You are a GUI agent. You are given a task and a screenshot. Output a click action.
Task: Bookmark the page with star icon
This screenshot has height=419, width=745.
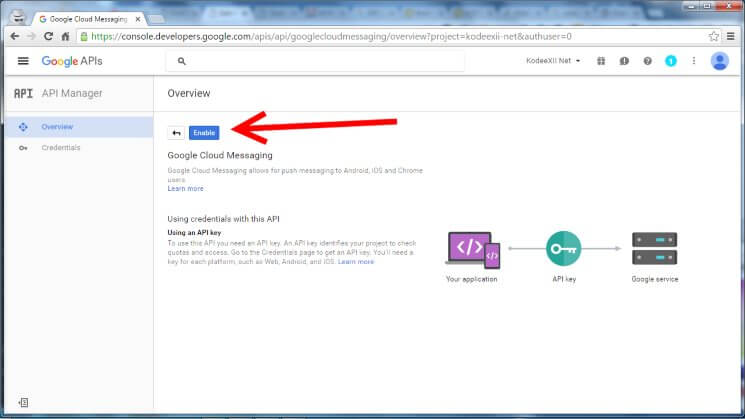point(713,36)
